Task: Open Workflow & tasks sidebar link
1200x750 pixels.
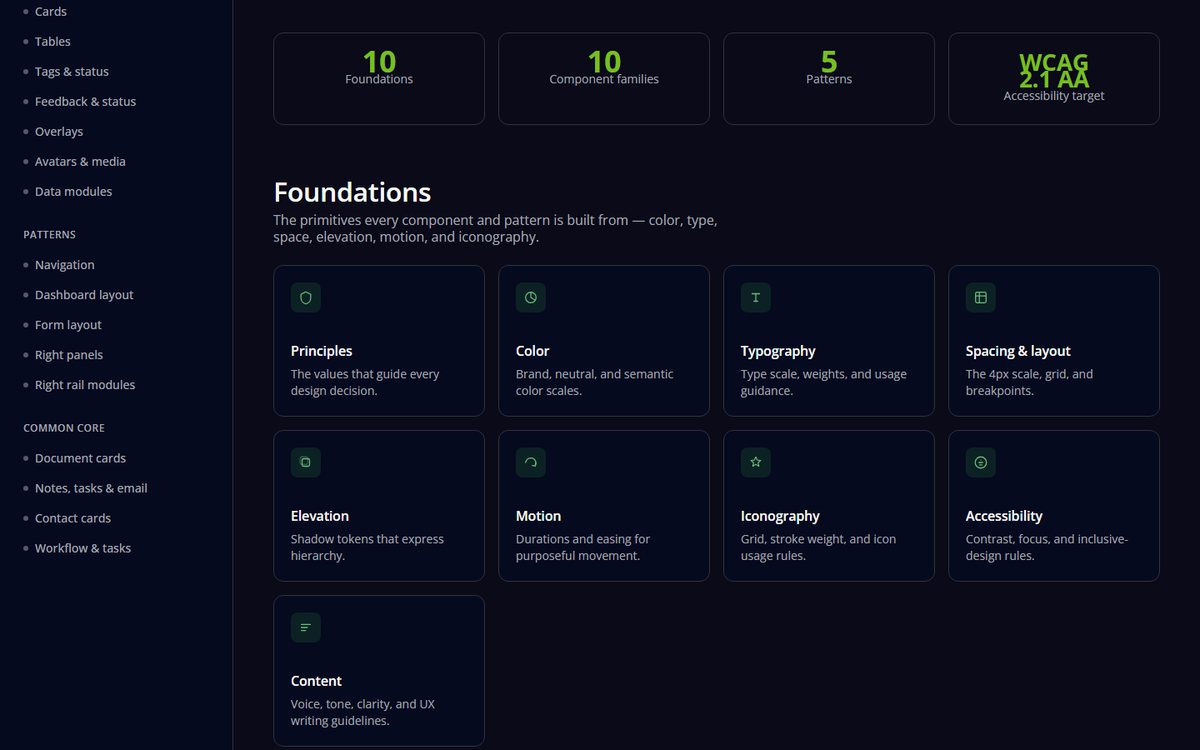Action: pos(83,548)
